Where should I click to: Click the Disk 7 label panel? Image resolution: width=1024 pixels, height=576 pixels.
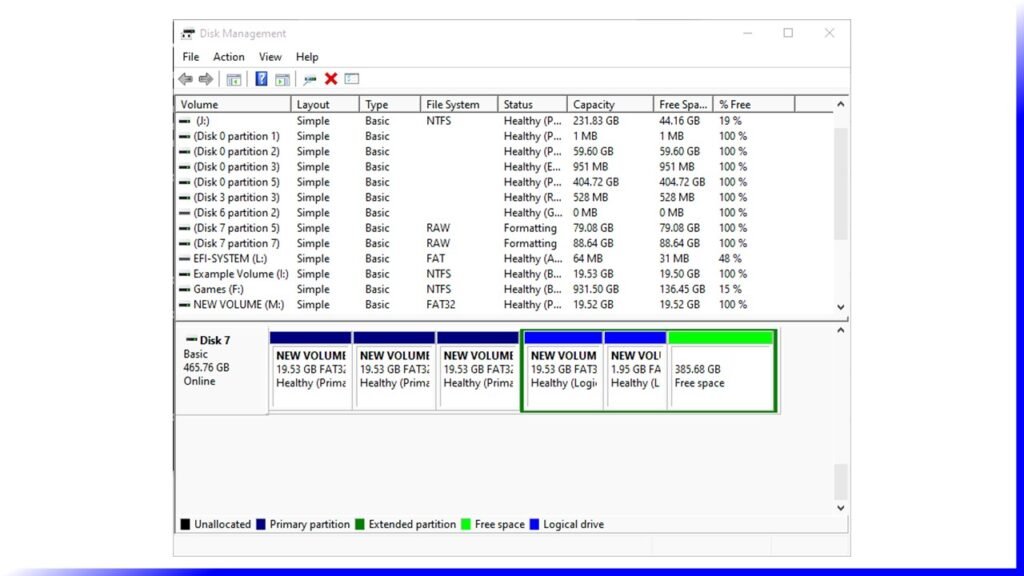tap(221, 368)
